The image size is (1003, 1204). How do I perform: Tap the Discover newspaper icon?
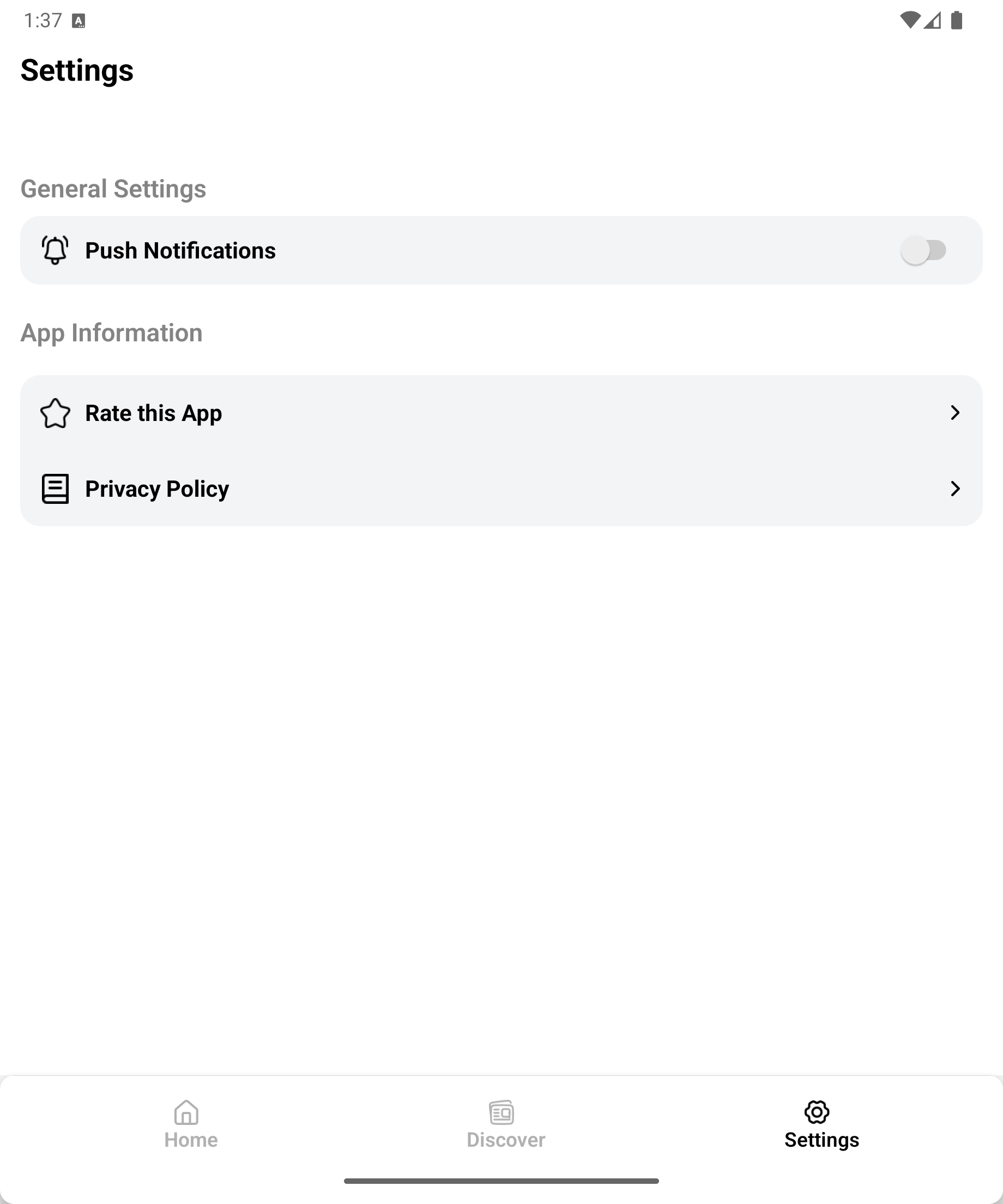[x=501, y=1113]
